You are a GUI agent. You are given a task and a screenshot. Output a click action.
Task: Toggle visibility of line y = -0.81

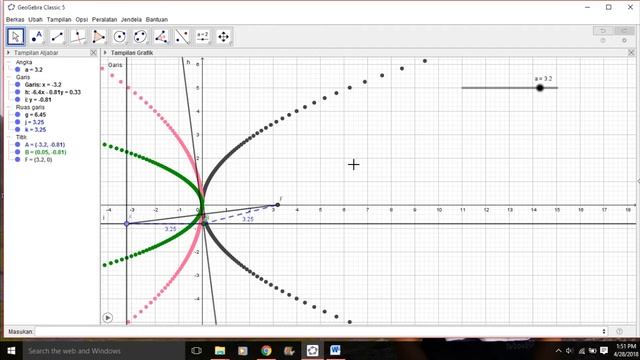pyautogui.click(x=18, y=100)
